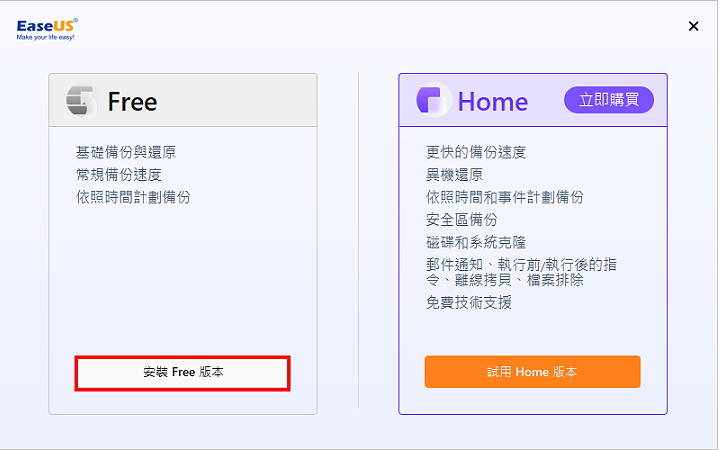The height and width of the screenshot is (450, 720).
Task: Select the Free heading text
Action: coord(132,101)
